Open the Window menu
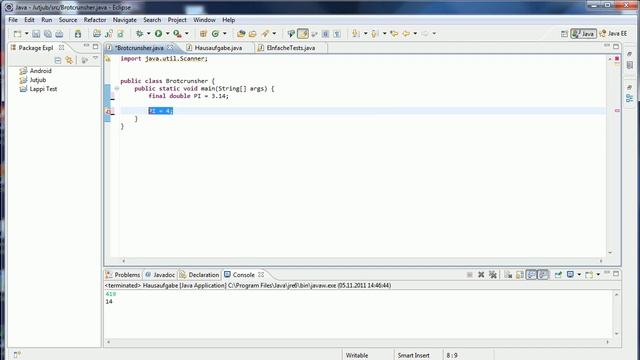The image size is (640, 360). pyautogui.click(x=204, y=20)
